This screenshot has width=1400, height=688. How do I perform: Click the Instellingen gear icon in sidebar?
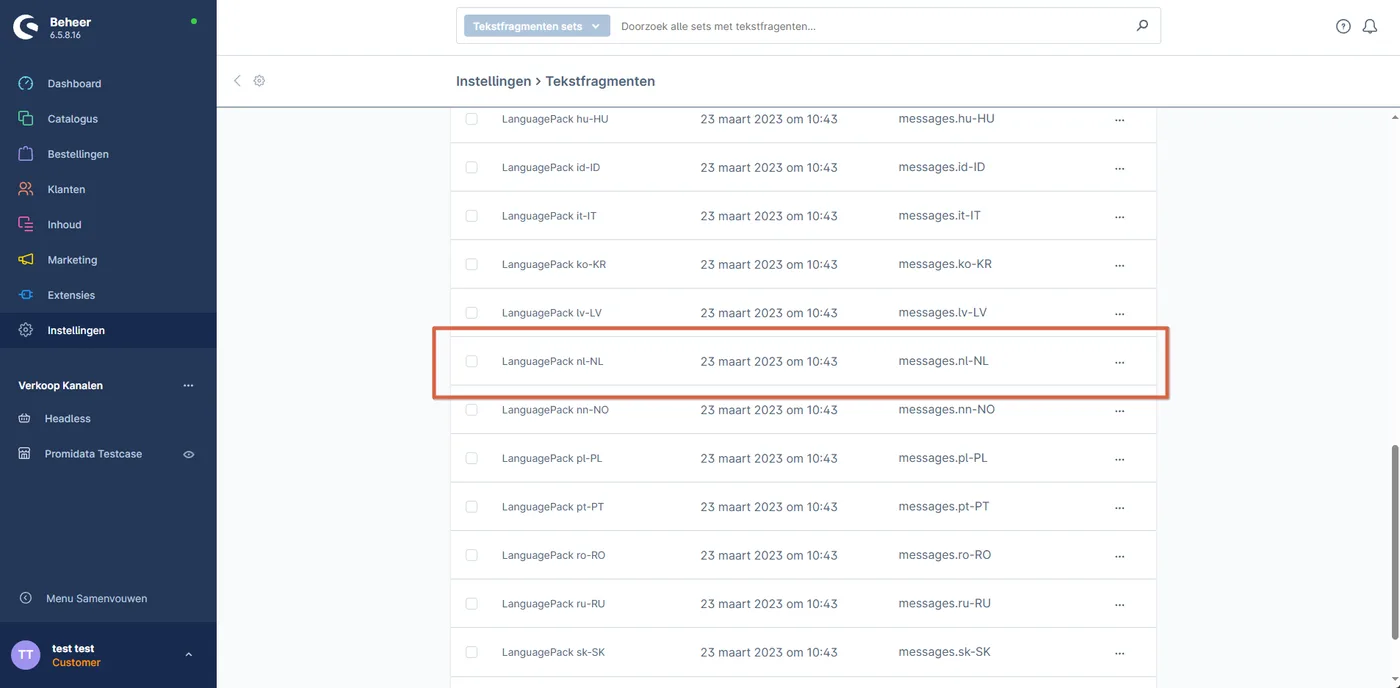pyautogui.click(x=26, y=330)
